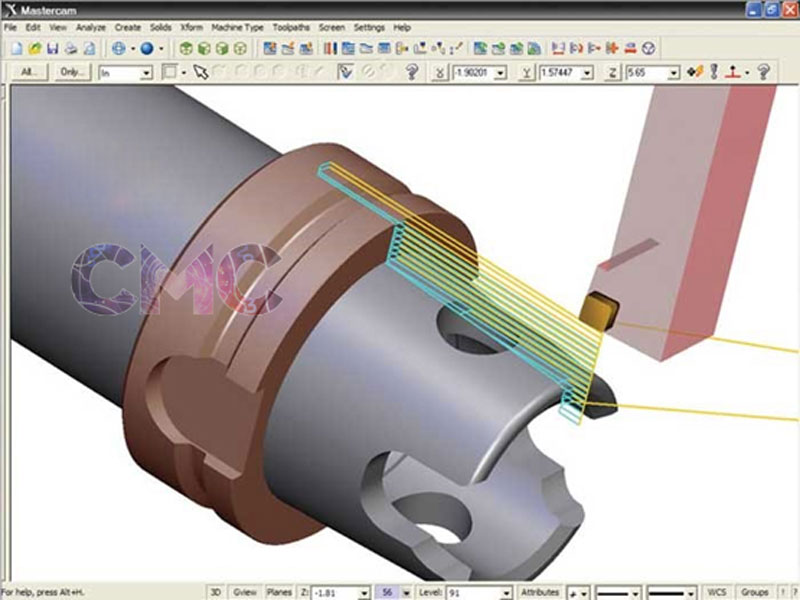Click the Only... selection button
This screenshot has width=800, height=600.
point(72,72)
